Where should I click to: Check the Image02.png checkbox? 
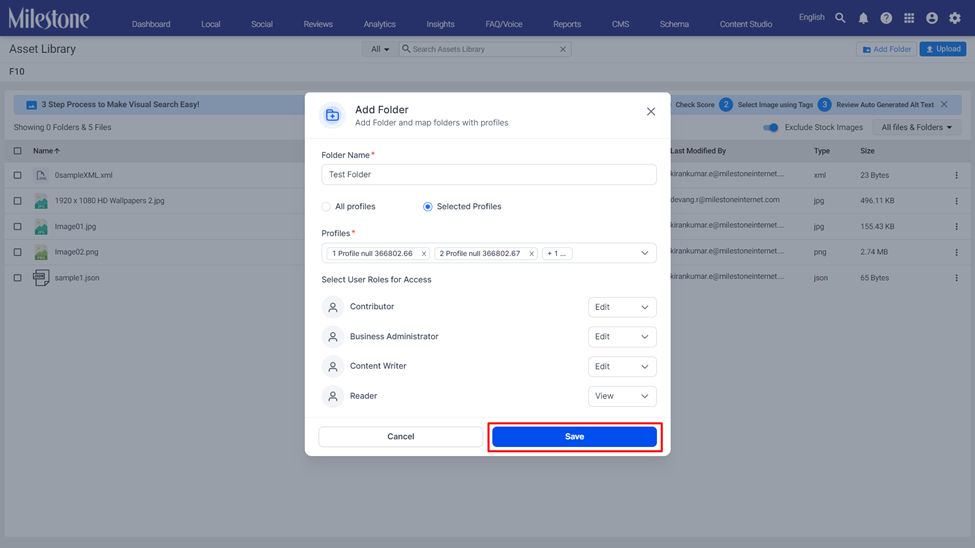17,253
